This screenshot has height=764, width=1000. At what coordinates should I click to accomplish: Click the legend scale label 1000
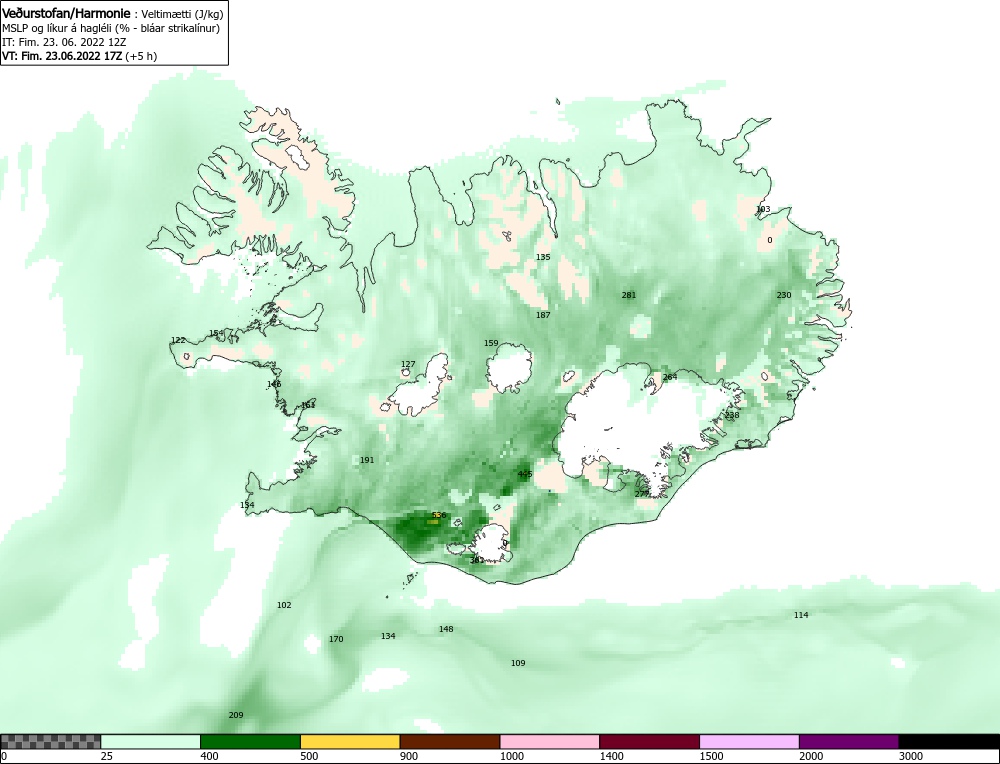pos(511,756)
